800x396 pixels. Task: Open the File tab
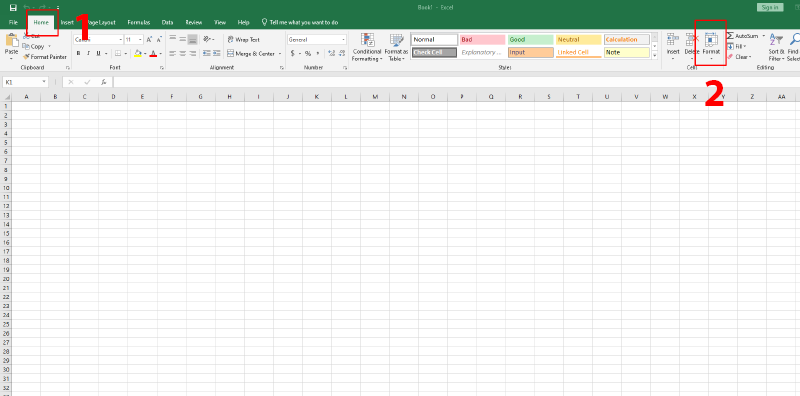coord(13,22)
